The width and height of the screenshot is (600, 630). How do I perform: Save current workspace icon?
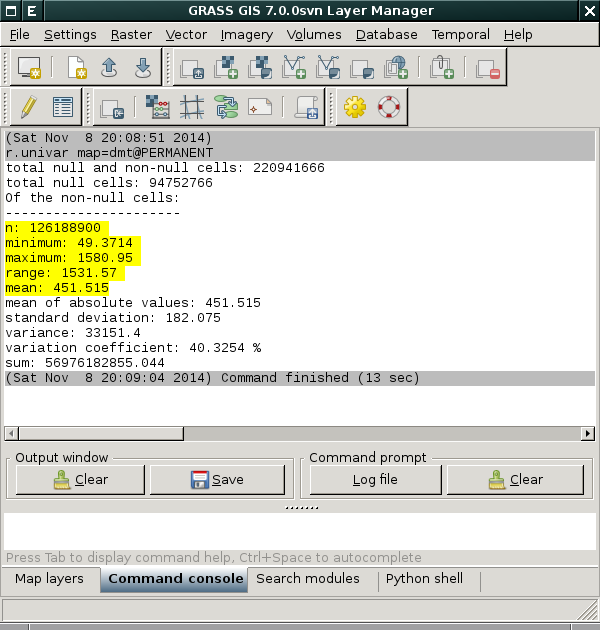click(143, 67)
